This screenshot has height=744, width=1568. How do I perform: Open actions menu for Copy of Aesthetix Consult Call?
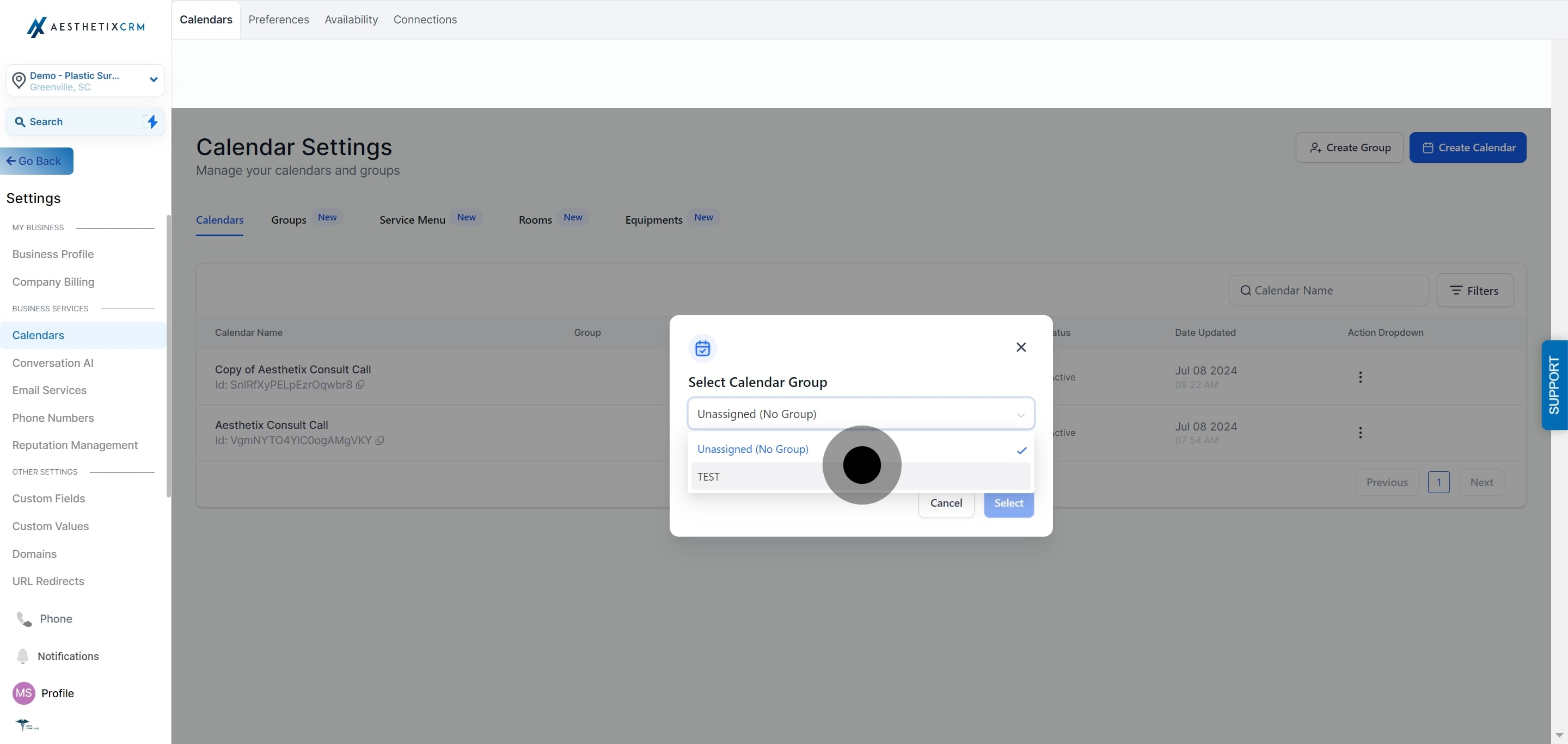(x=1360, y=377)
